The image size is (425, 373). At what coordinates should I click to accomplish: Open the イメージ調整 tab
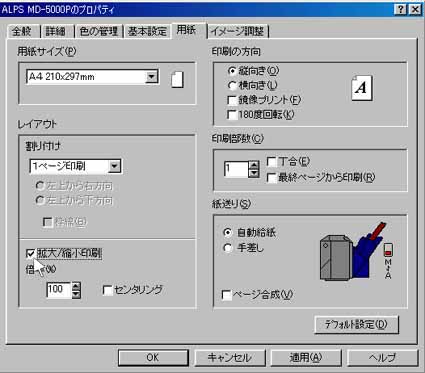[x=237, y=31]
